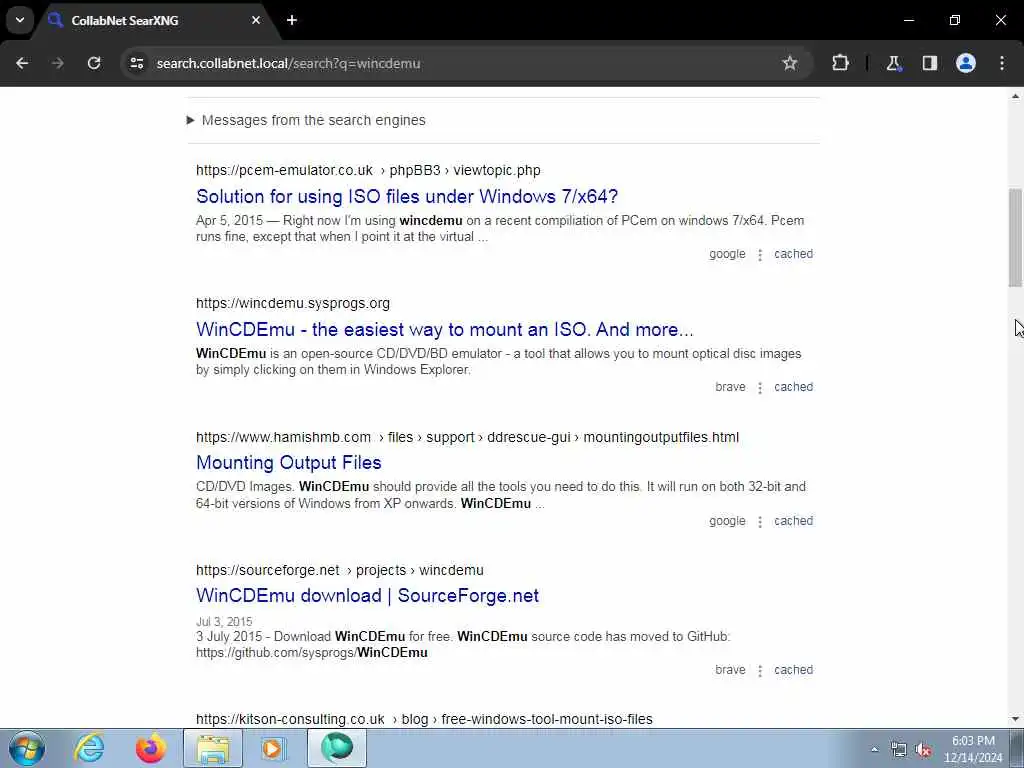Click the vertical scrollbar thumb
The height and width of the screenshot is (768, 1024).
click(1015, 237)
